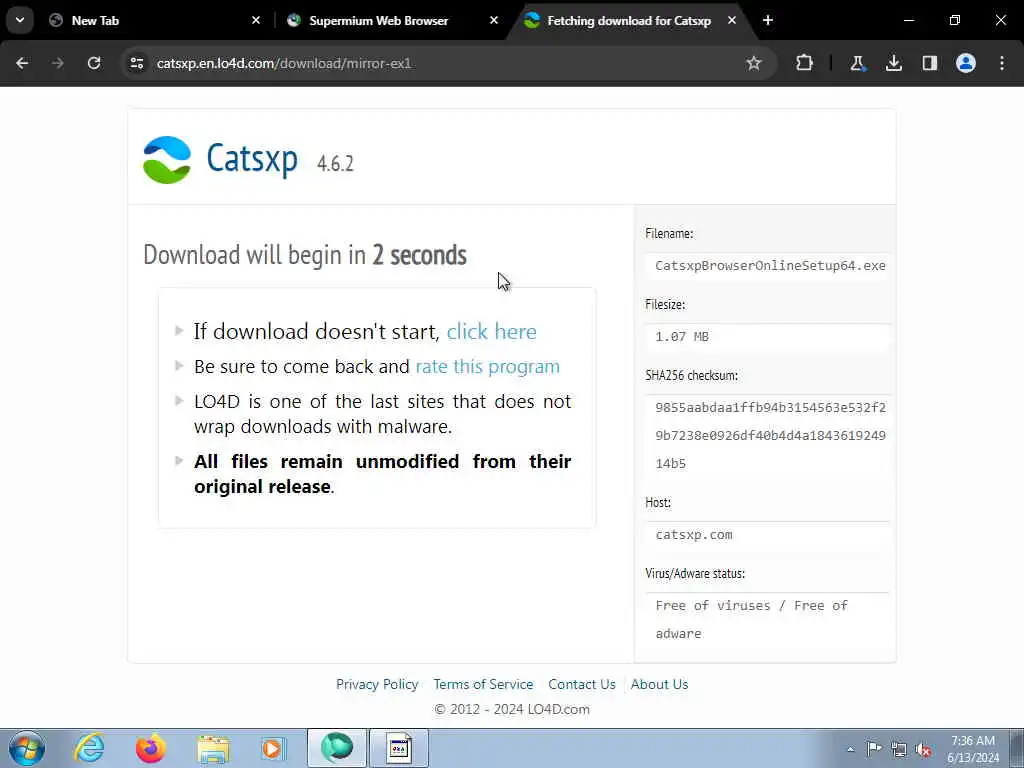Click the version number 4.6.2
1024x768 pixels.
(x=335, y=163)
